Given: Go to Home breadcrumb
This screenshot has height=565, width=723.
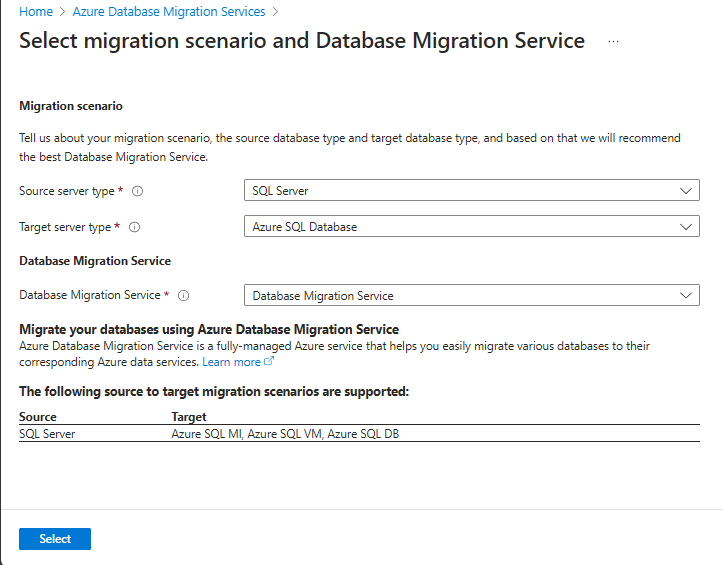Looking at the screenshot, I should coord(36,12).
